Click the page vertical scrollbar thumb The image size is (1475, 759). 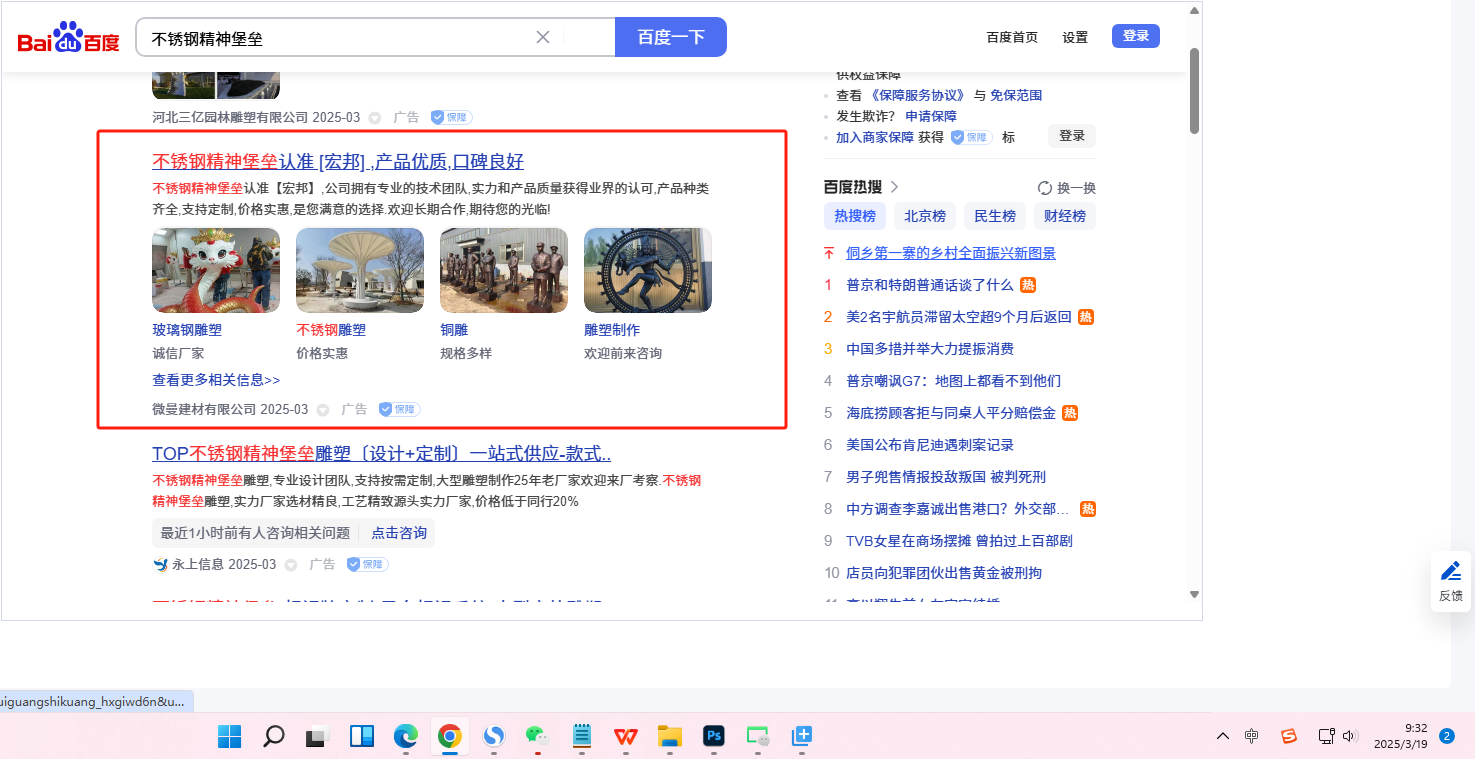[x=1194, y=90]
